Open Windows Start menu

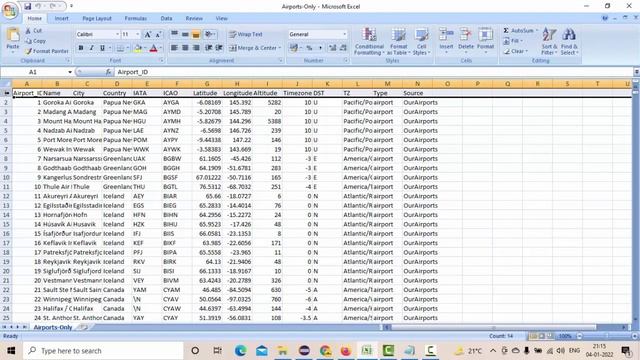(x=11, y=351)
